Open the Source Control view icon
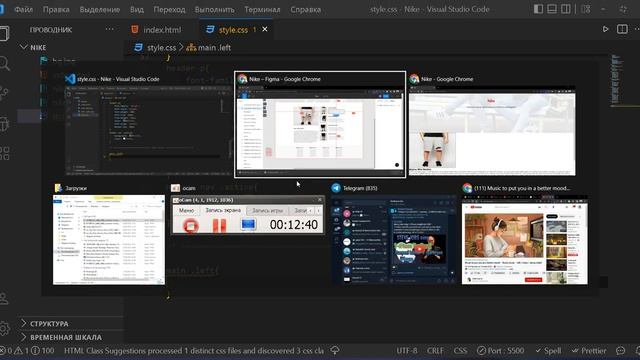The width and height of the screenshot is (640, 360). (4, 93)
